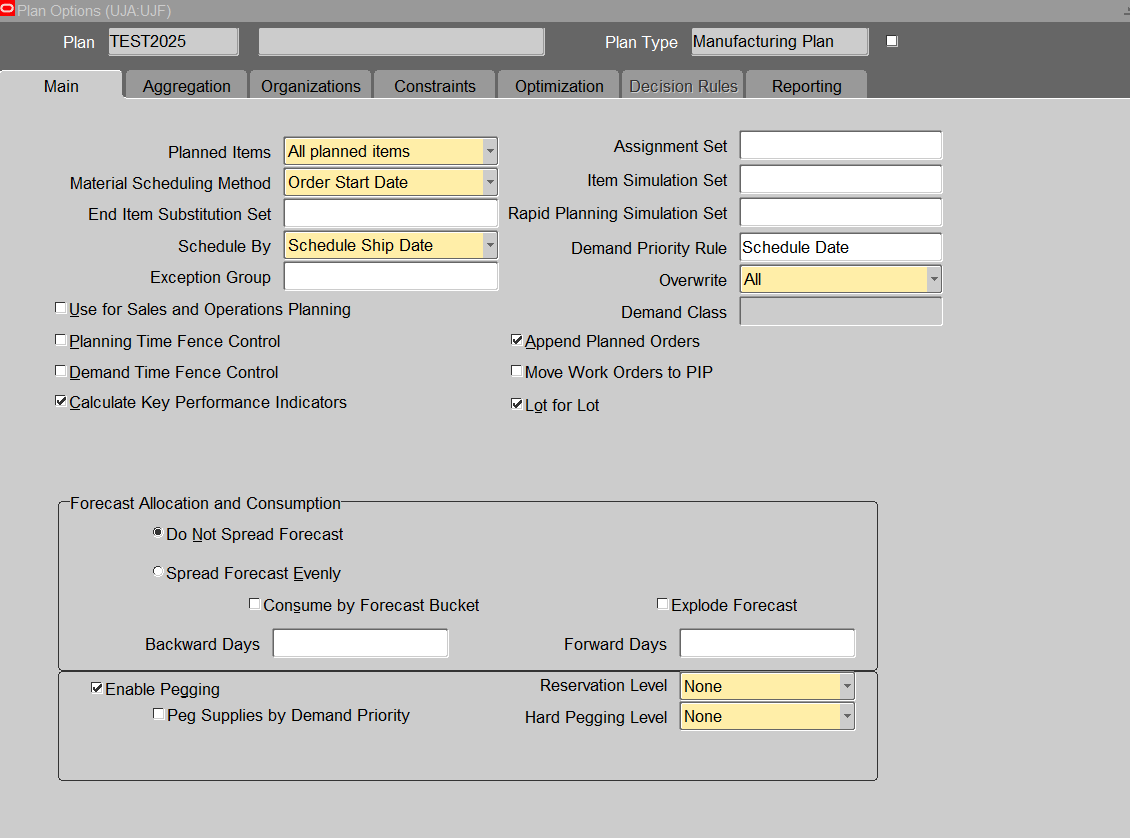1130x838 pixels.
Task: Click the Demand Priority Rule field
Action: pyautogui.click(x=841, y=247)
